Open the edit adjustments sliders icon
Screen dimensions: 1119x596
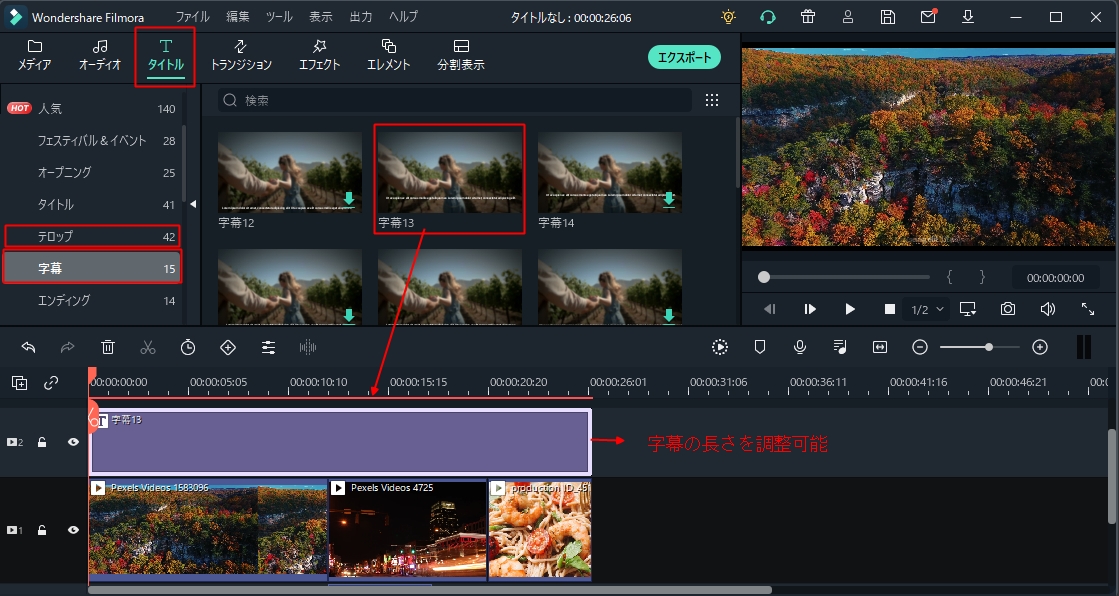tap(268, 348)
